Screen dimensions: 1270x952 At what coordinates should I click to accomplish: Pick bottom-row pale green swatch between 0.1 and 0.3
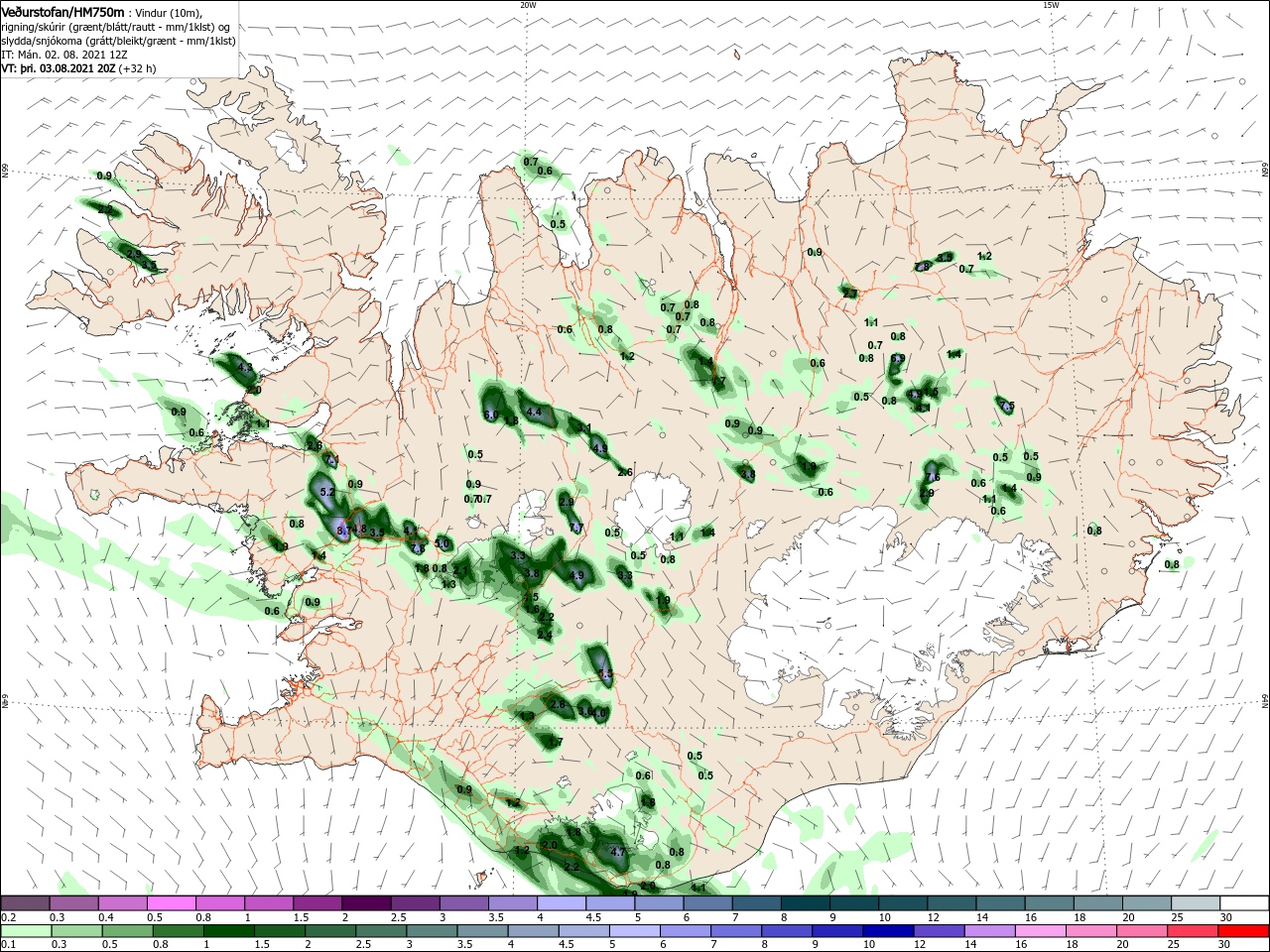(x=25, y=931)
